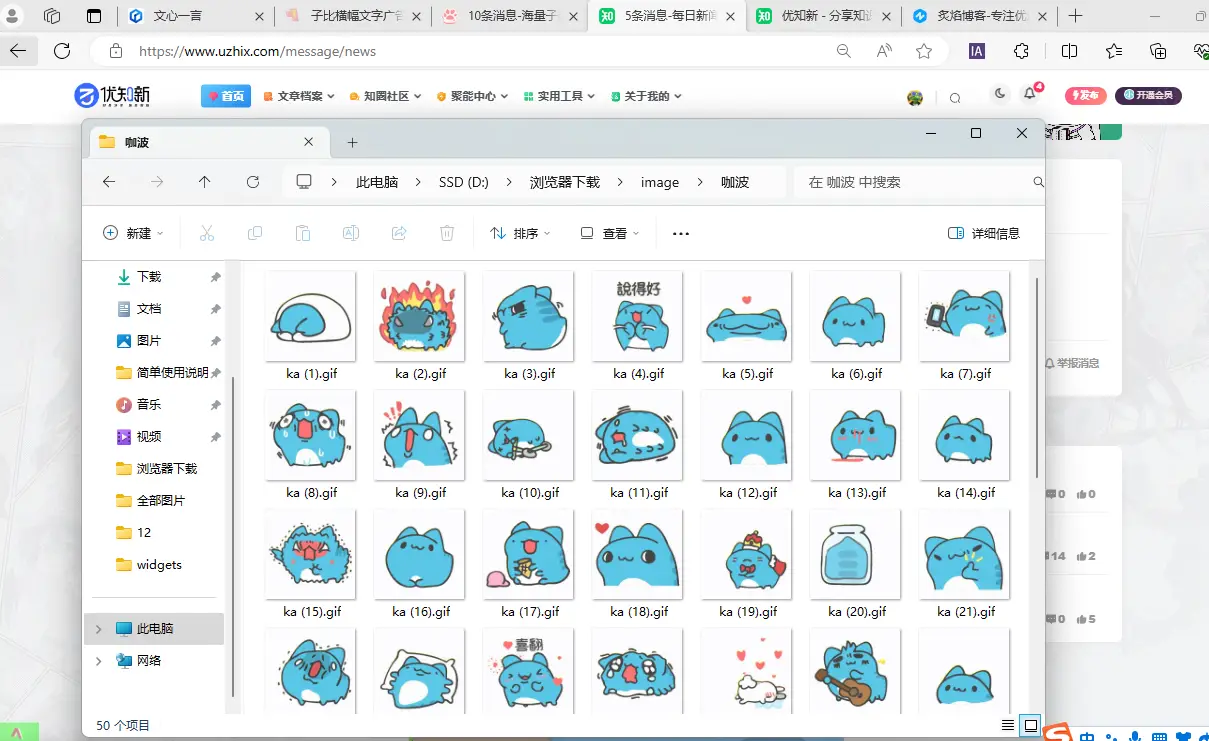
Task: Click the Paste clipboard icon in Explorer toolbar
Action: pyautogui.click(x=303, y=233)
